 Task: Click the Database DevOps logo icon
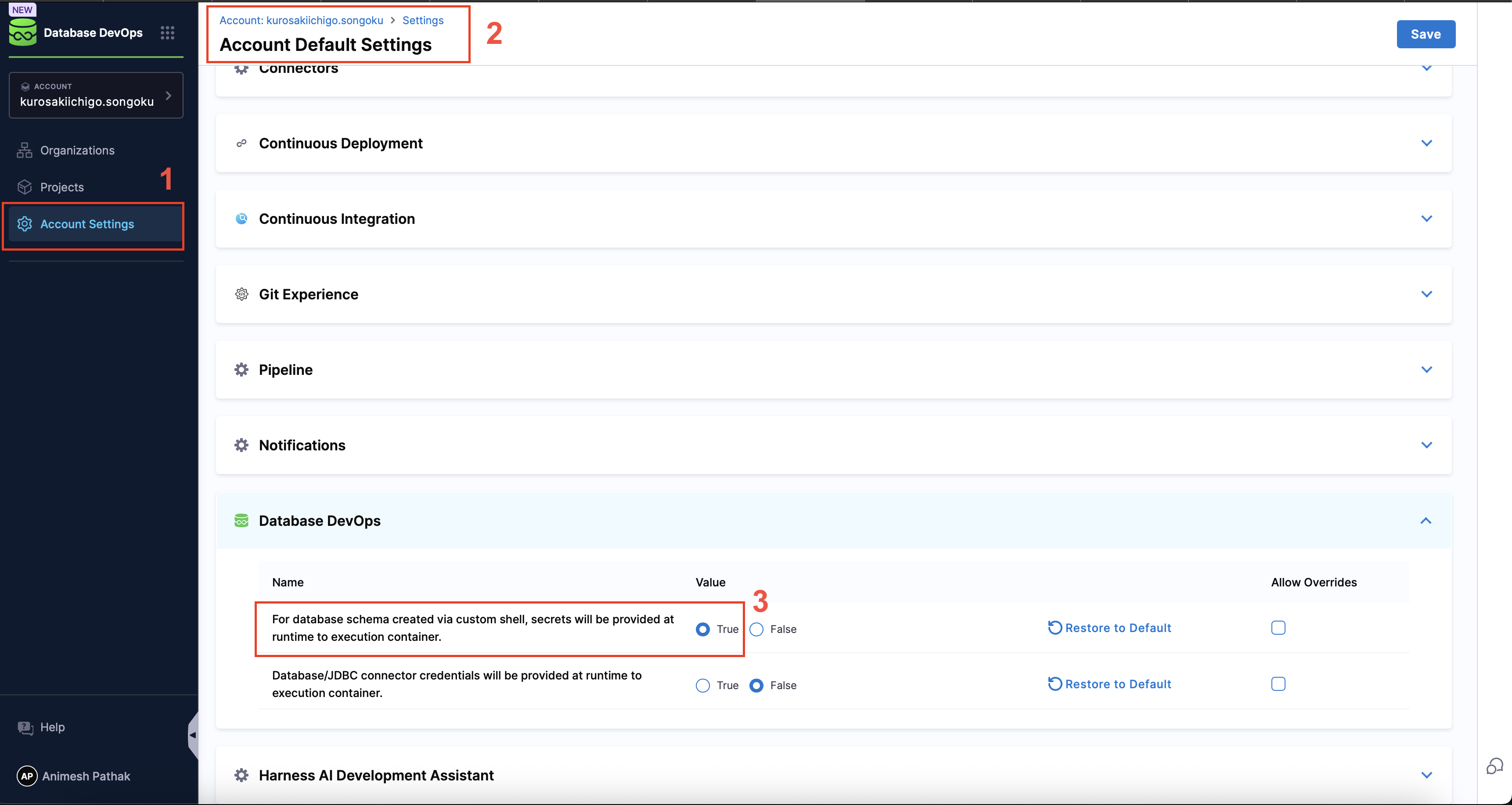[22, 32]
